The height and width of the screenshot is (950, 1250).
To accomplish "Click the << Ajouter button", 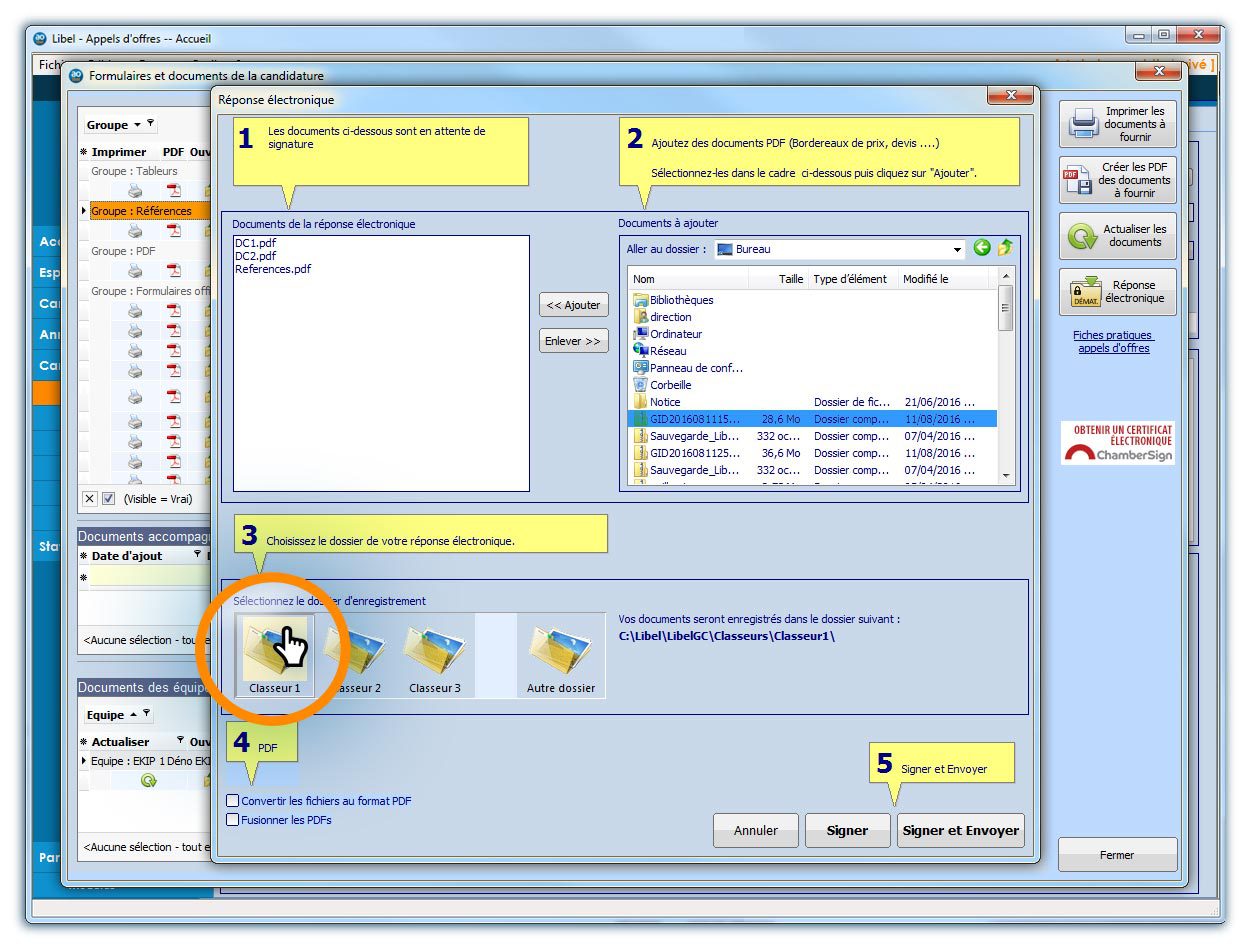I will (x=573, y=305).
